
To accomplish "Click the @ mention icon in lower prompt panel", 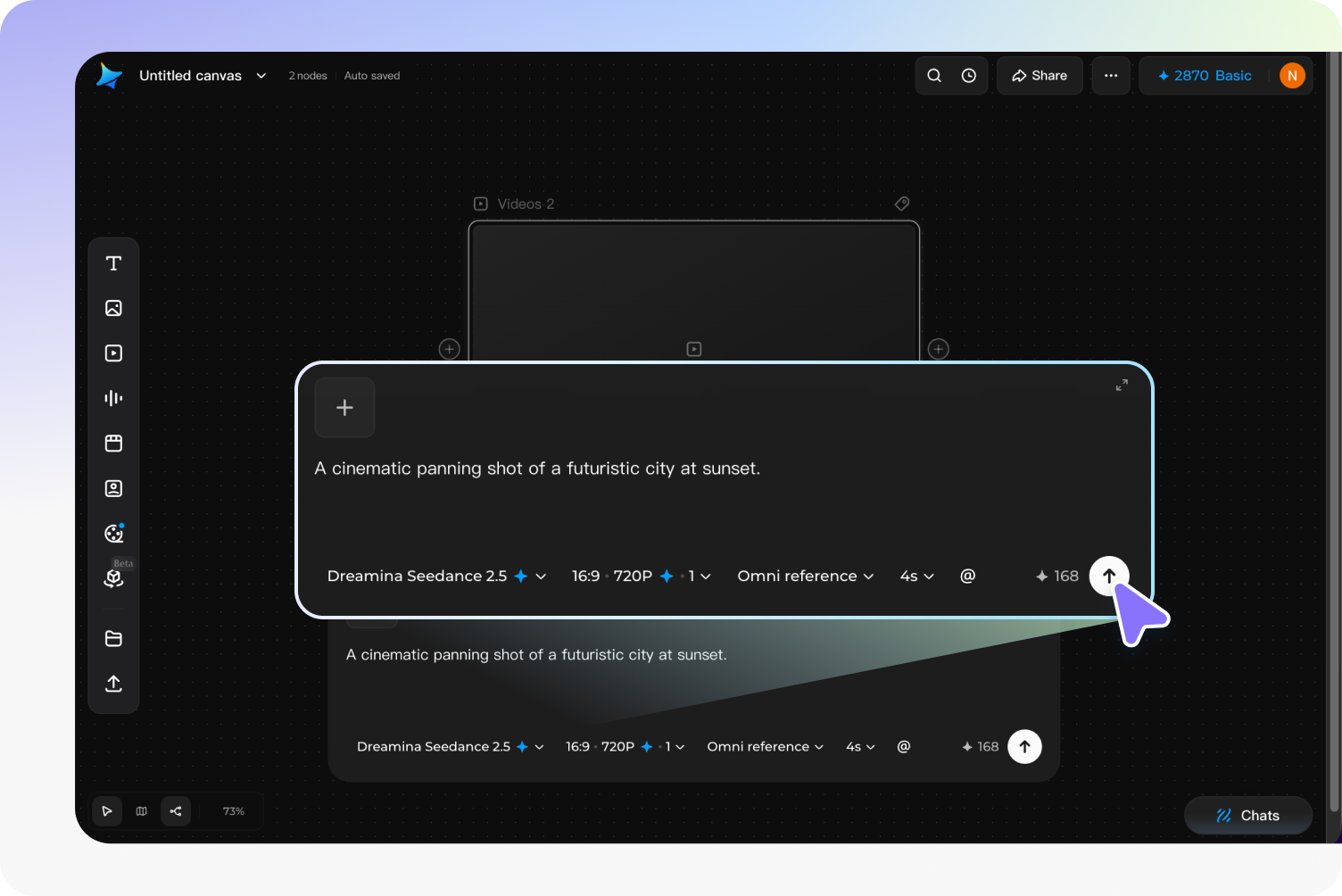I will tap(904, 747).
